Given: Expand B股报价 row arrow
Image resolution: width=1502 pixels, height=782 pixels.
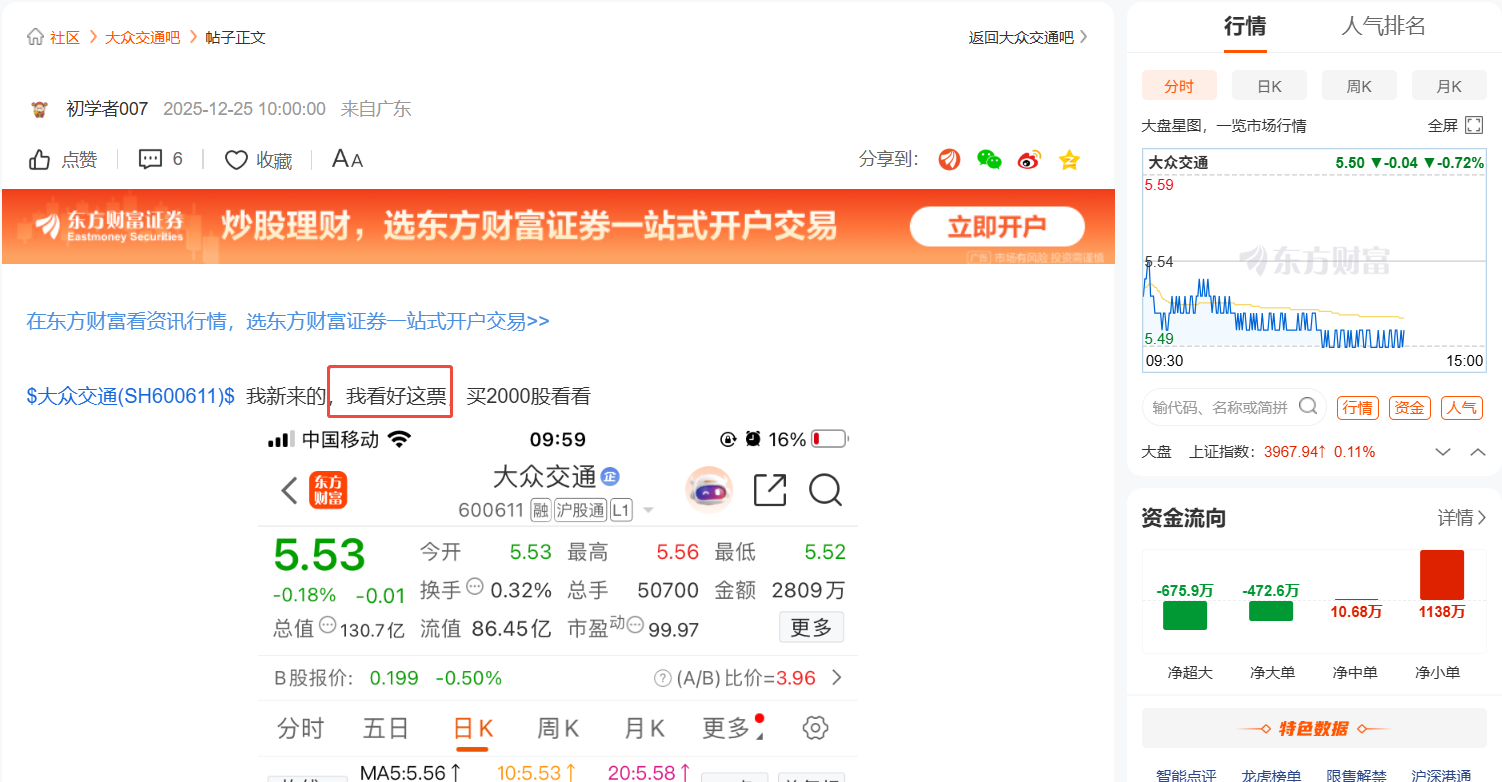Looking at the screenshot, I should [x=837, y=678].
